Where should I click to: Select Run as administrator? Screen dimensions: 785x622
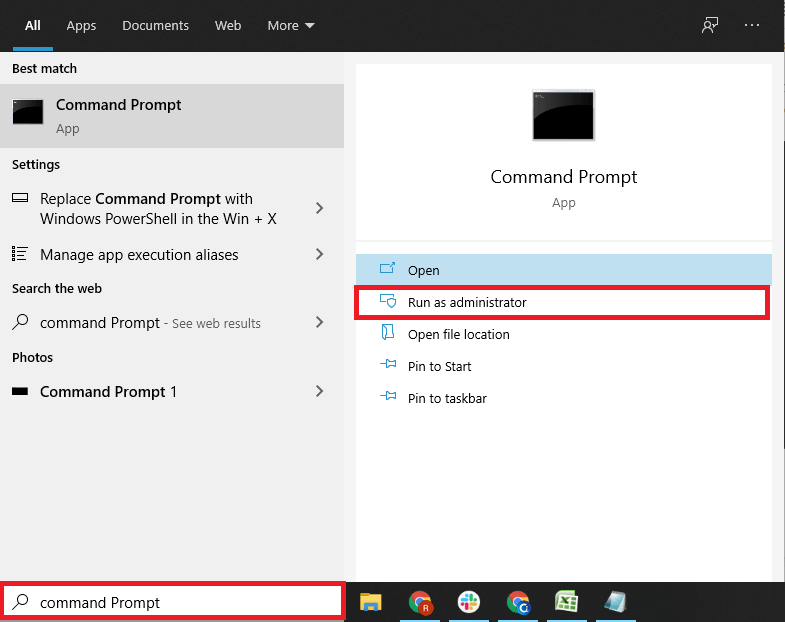tap(564, 302)
